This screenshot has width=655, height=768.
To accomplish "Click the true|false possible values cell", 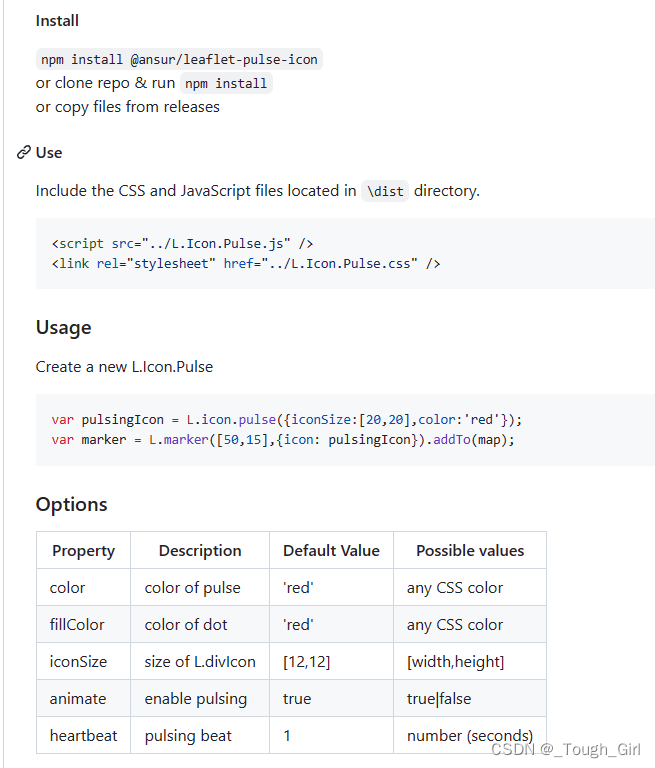I will (439, 698).
